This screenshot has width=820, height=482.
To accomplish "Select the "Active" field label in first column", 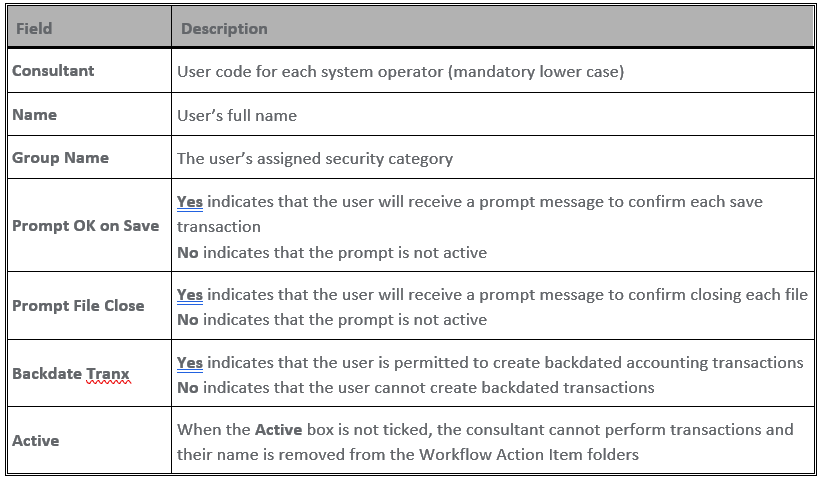I will point(35,441).
